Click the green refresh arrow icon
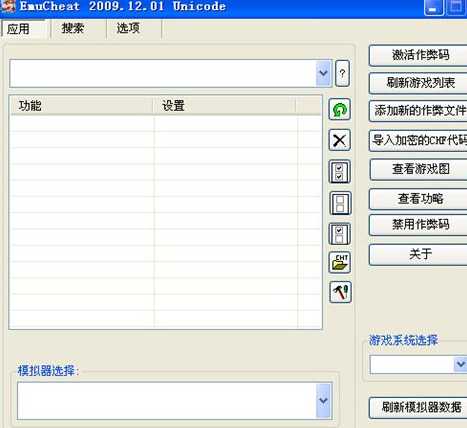467x428 pixels. tap(339, 109)
